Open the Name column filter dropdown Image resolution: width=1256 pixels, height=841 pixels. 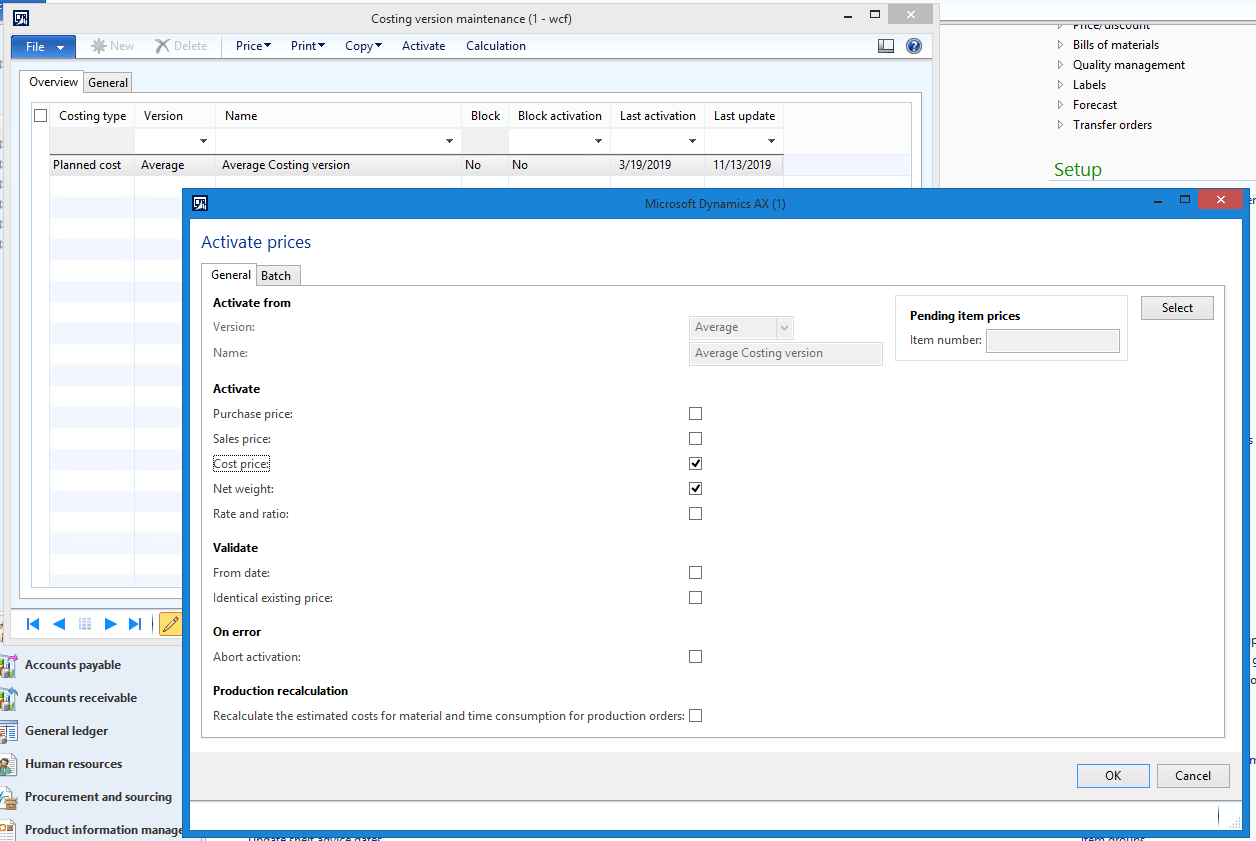pyautogui.click(x=451, y=141)
